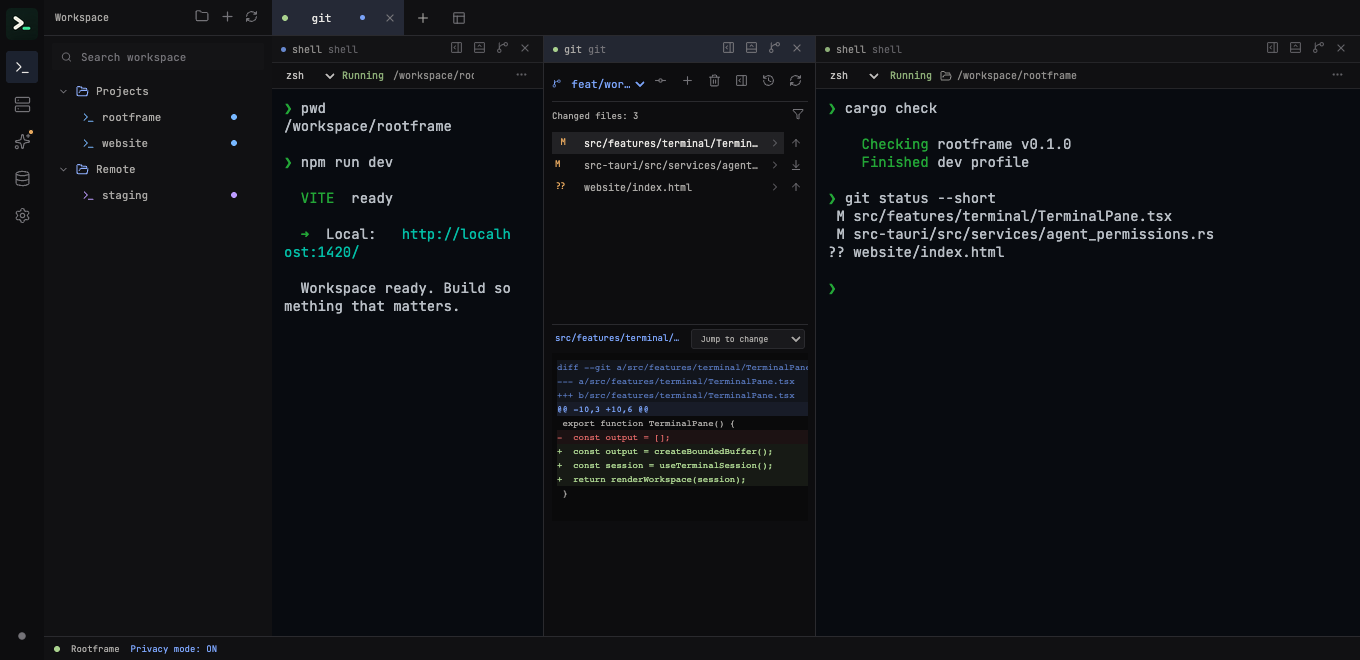Collapse the Remote folder
Viewport: 1360px width, 660px height.
pos(64,169)
